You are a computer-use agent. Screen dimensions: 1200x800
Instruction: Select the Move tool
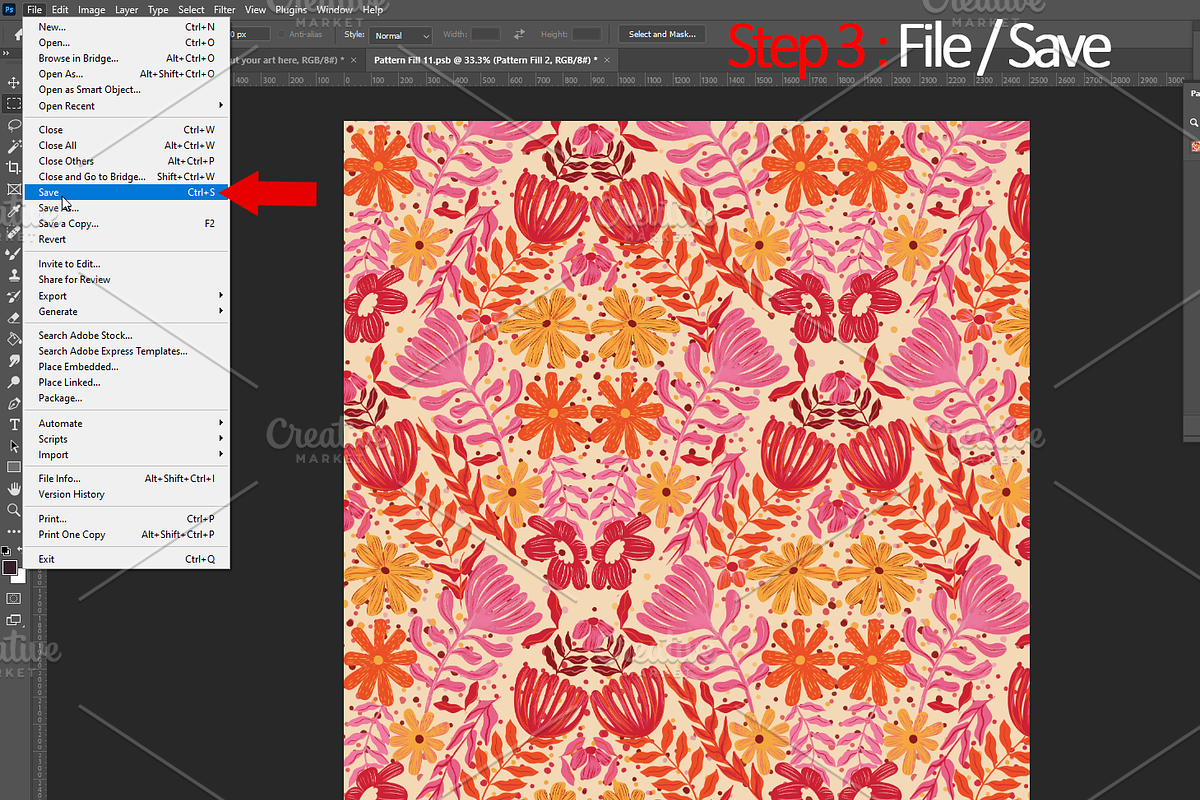pos(14,82)
